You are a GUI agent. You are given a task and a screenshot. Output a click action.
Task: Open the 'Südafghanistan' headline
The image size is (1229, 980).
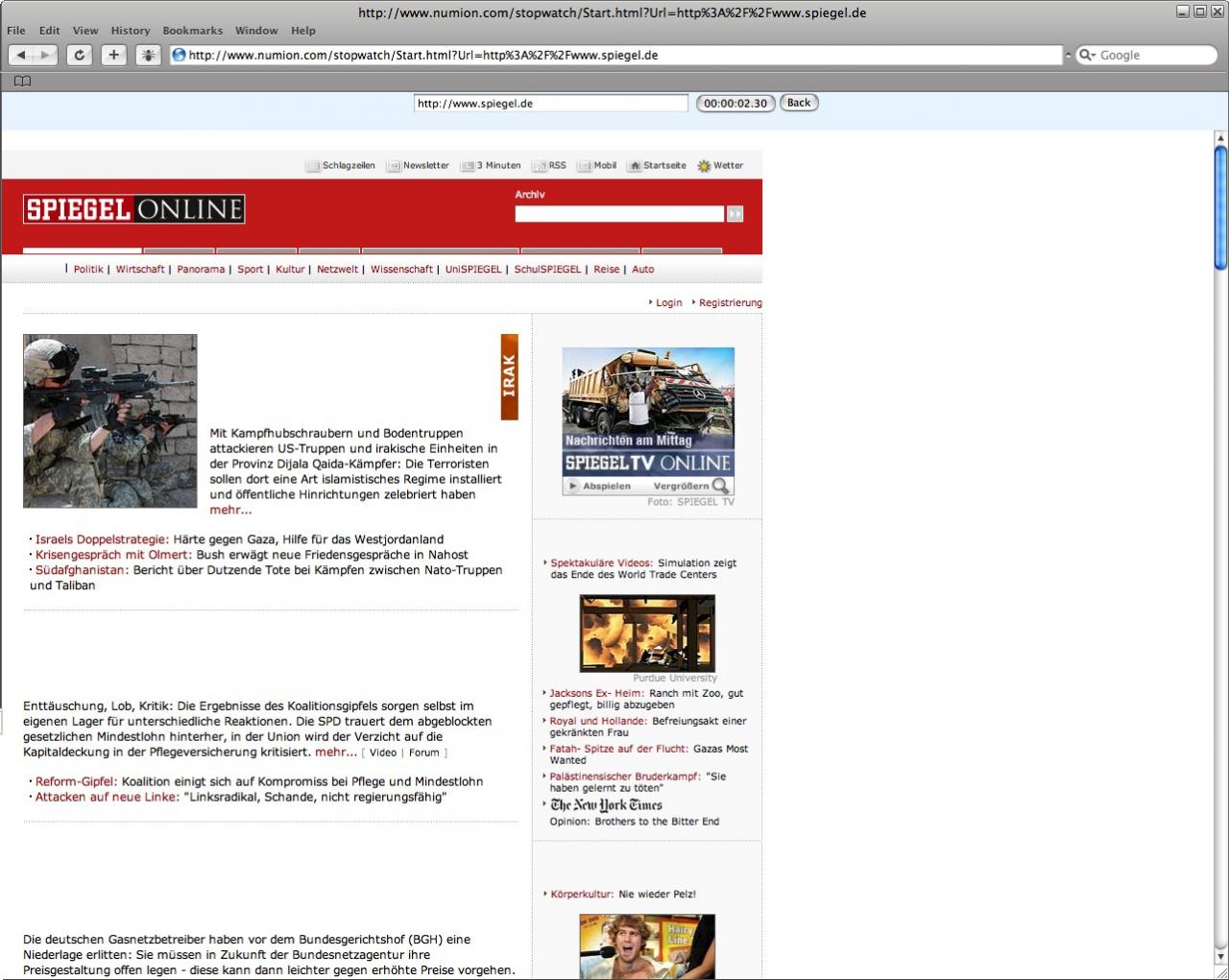click(x=82, y=571)
